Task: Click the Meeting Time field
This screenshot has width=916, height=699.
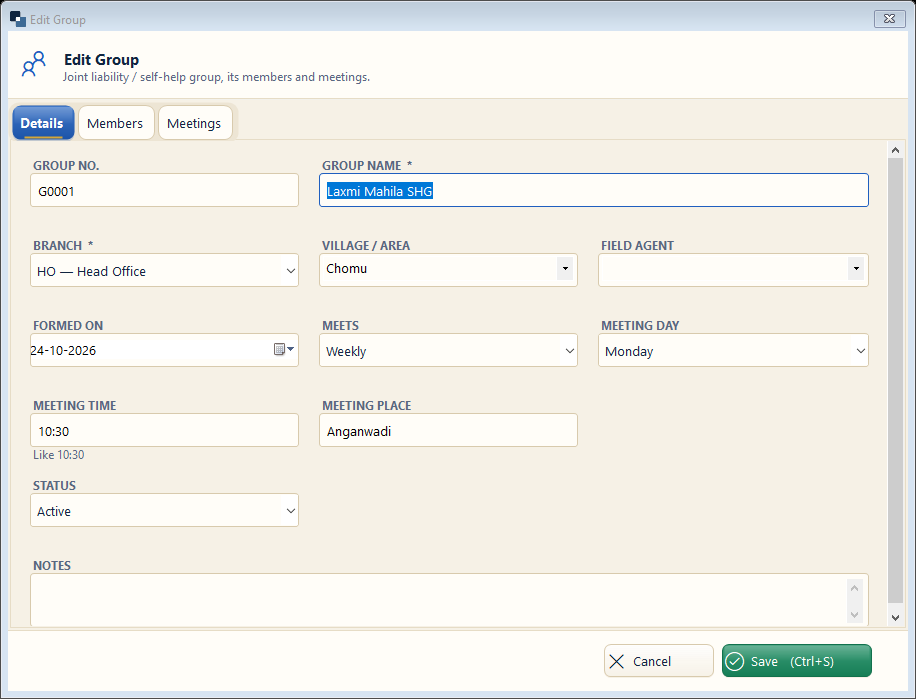Action: (164, 430)
